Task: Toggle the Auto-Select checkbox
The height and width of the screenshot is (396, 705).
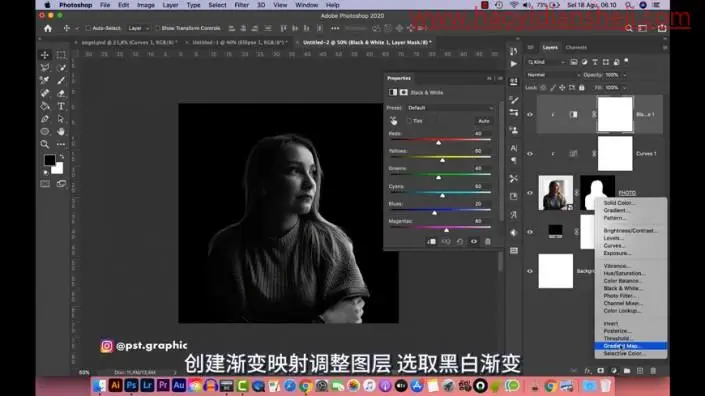Action: tap(88, 28)
